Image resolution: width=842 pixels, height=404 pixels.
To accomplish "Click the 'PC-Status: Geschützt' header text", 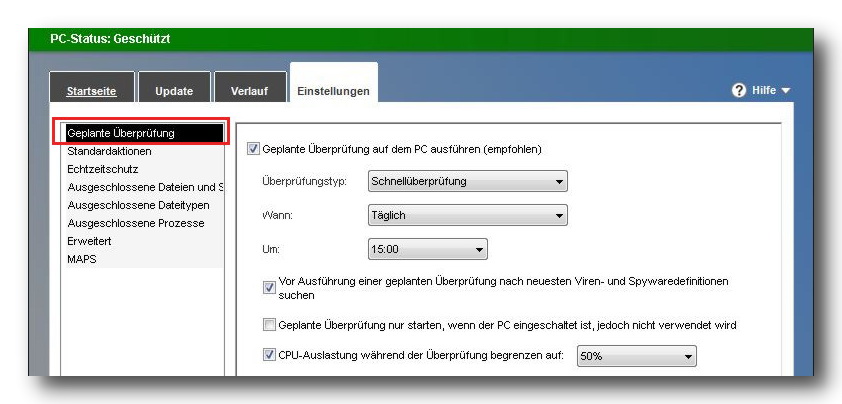I will pyautogui.click(x=110, y=39).
